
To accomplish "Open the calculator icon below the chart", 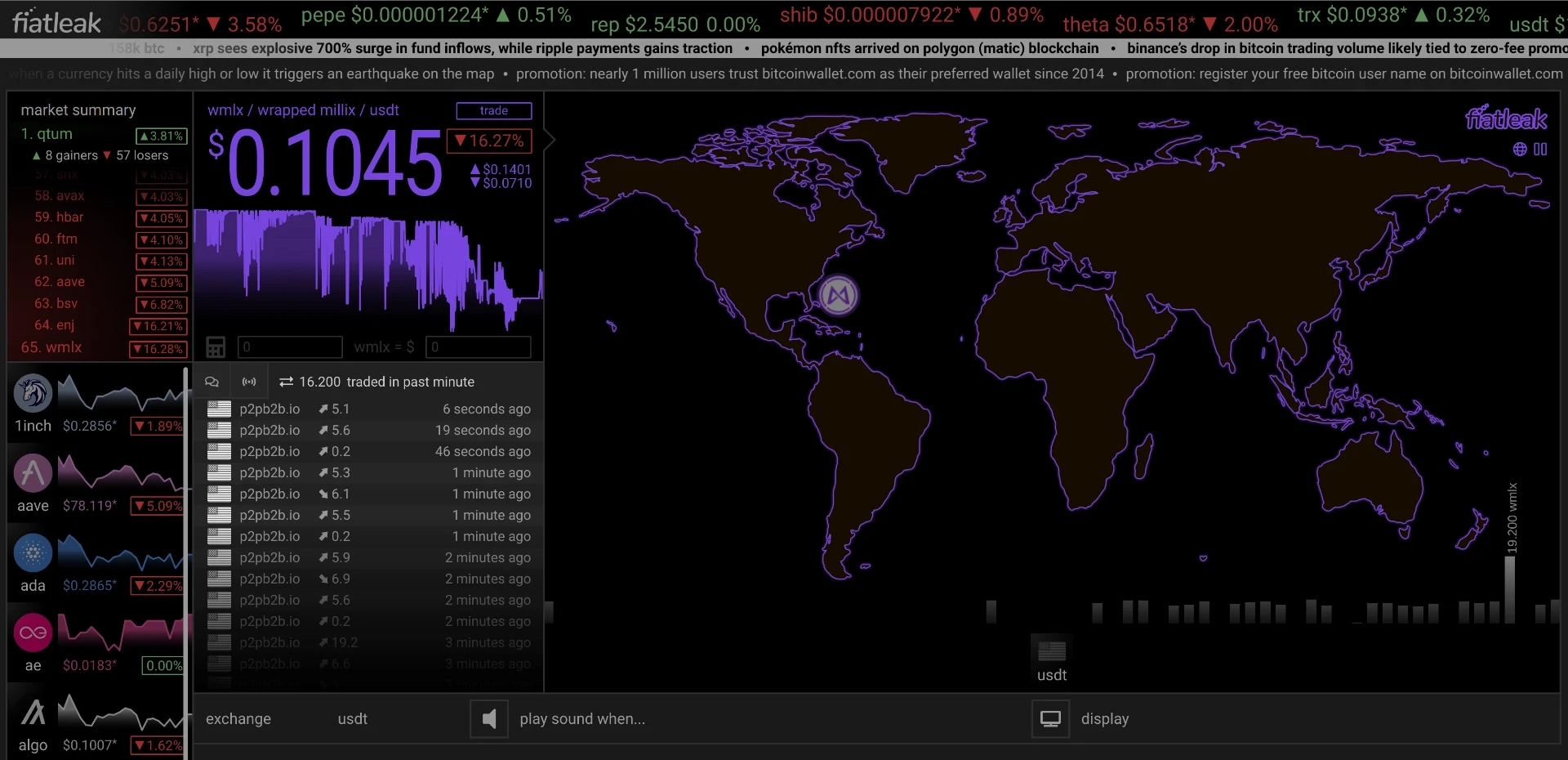I will click(216, 347).
